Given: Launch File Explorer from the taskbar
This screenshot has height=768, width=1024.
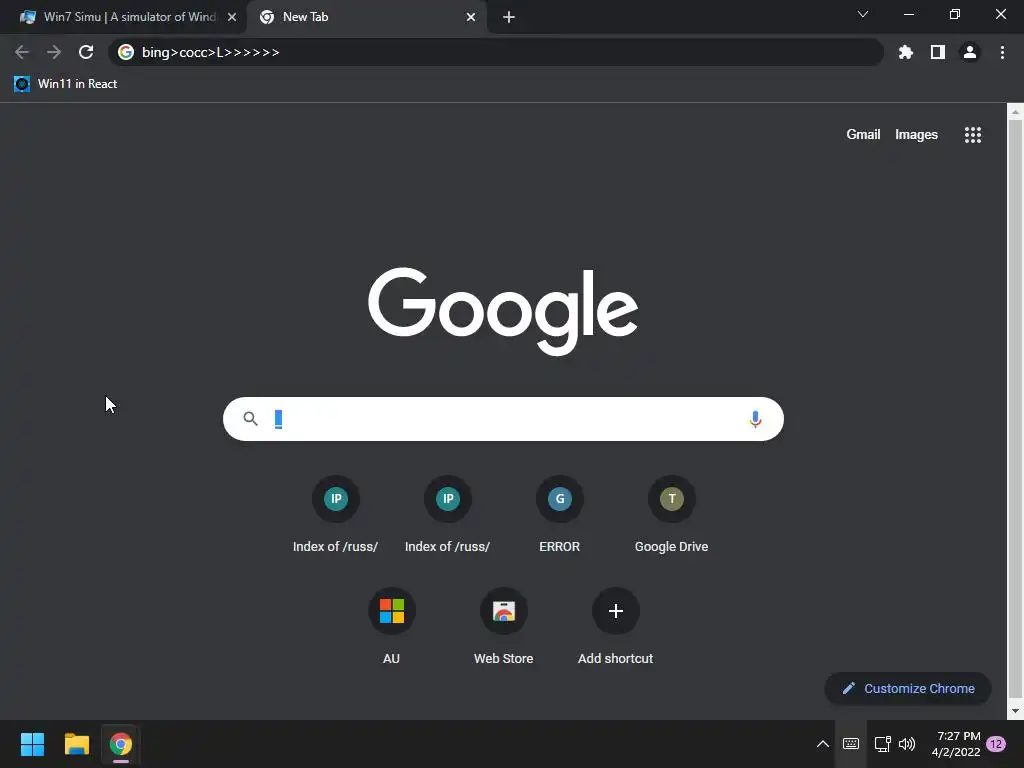Looking at the screenshot, I should 76,744.
